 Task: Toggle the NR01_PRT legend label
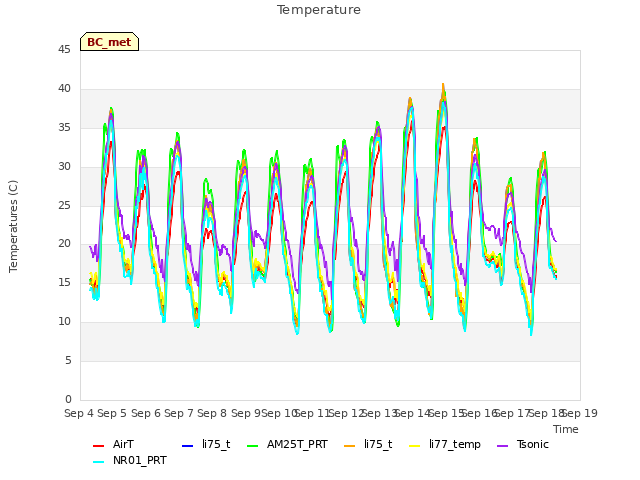140,461
